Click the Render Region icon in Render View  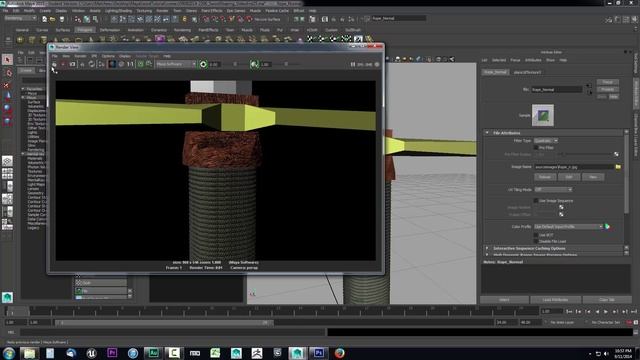click(x=63, y=64)
